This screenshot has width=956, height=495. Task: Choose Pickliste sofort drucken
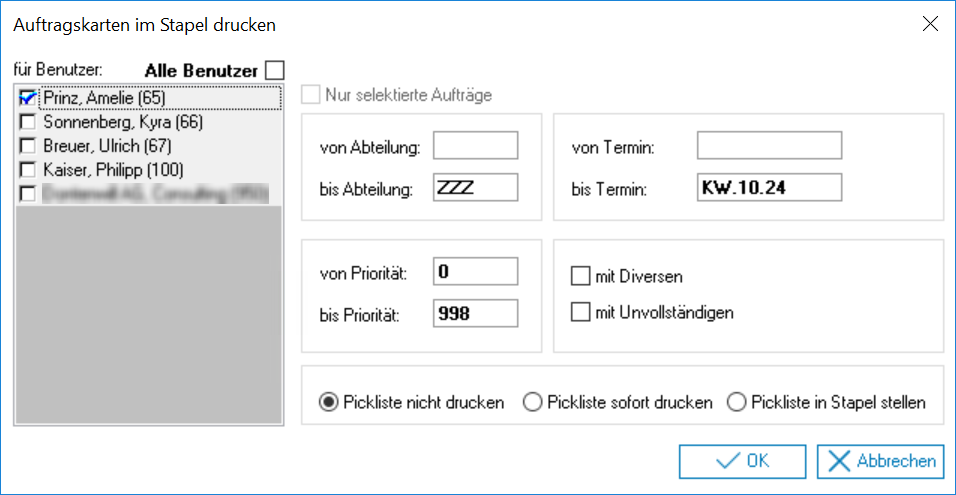coord(533,403)
